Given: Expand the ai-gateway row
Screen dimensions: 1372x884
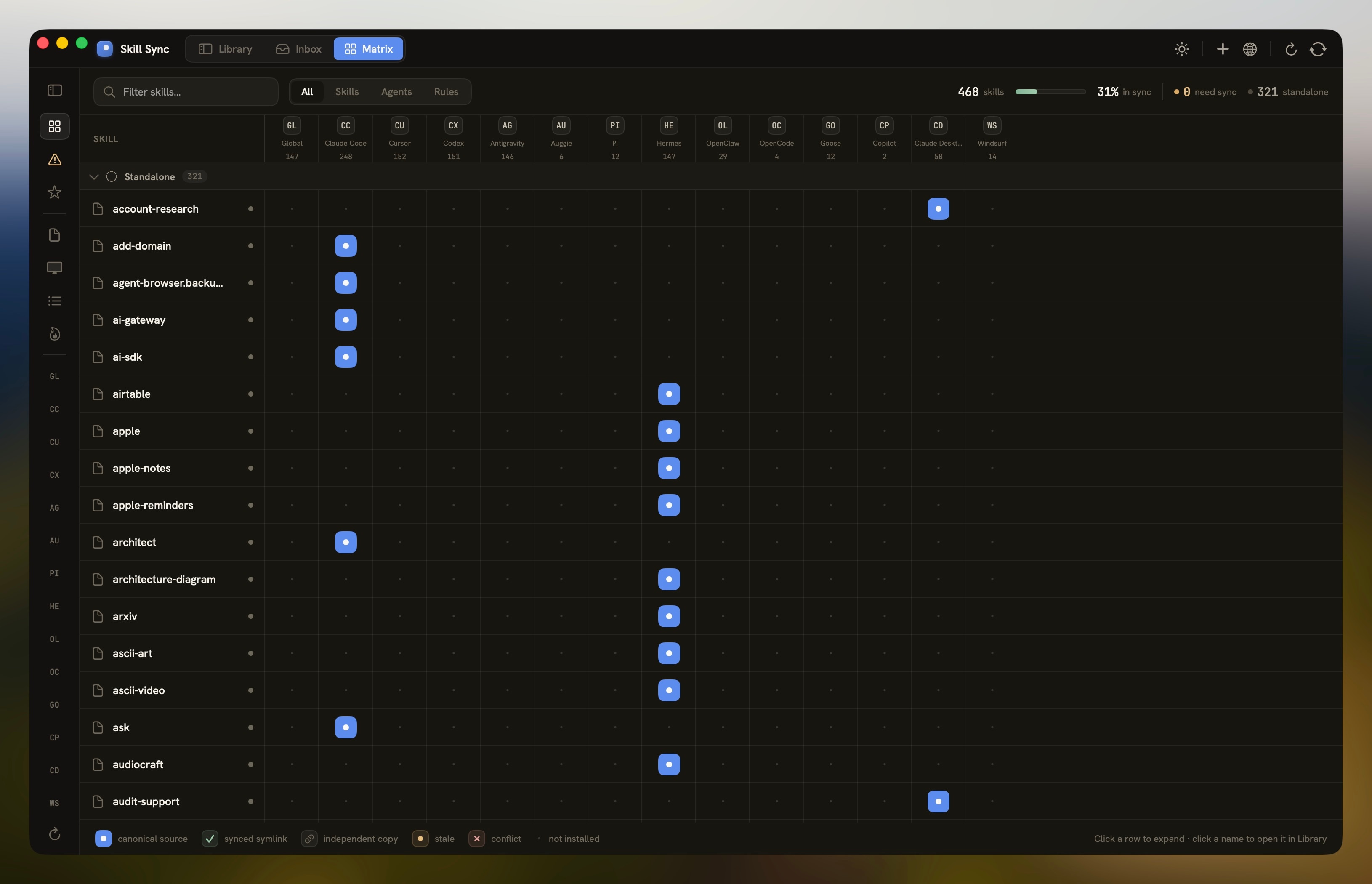Looking at the screenshot, I should (710, 320).
